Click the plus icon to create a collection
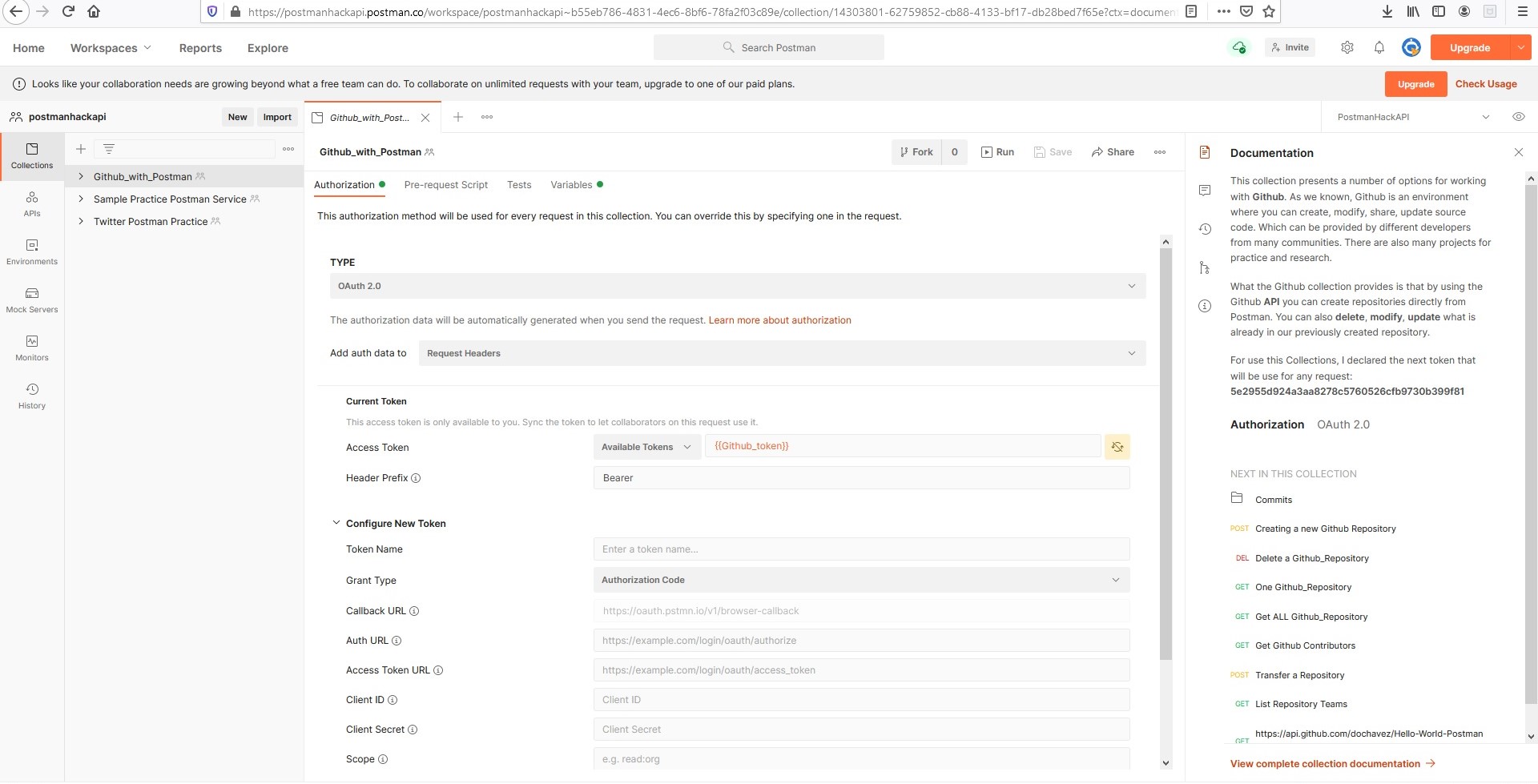The width and height of the screenshot is (1538, 784). 81,149
